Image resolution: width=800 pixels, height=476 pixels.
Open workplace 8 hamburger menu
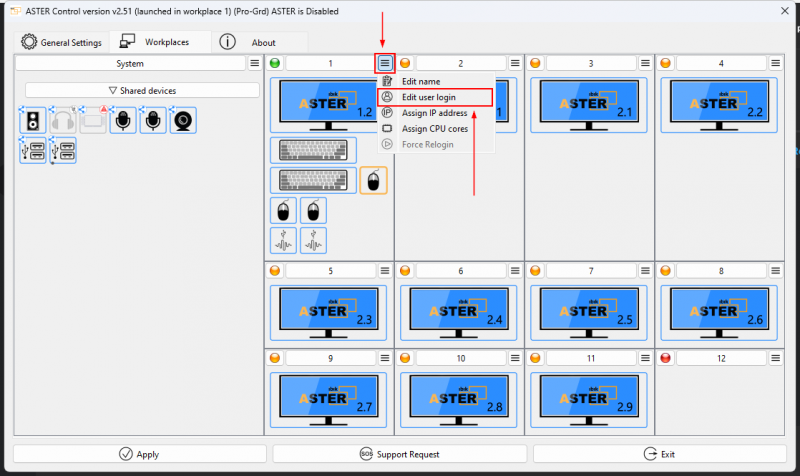click(x=776, y=271)
